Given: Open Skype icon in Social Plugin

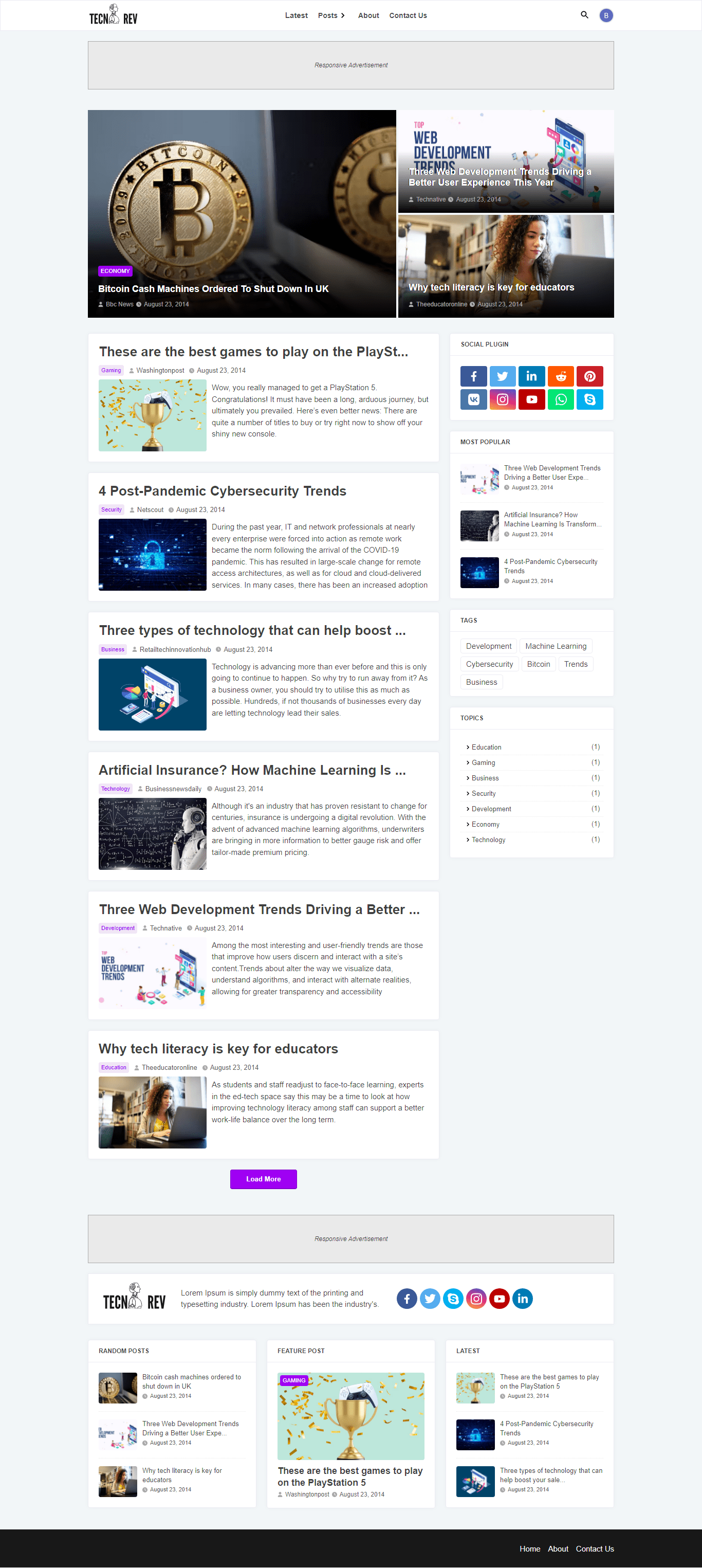Looking at the screenshot, I should point(590,399).
